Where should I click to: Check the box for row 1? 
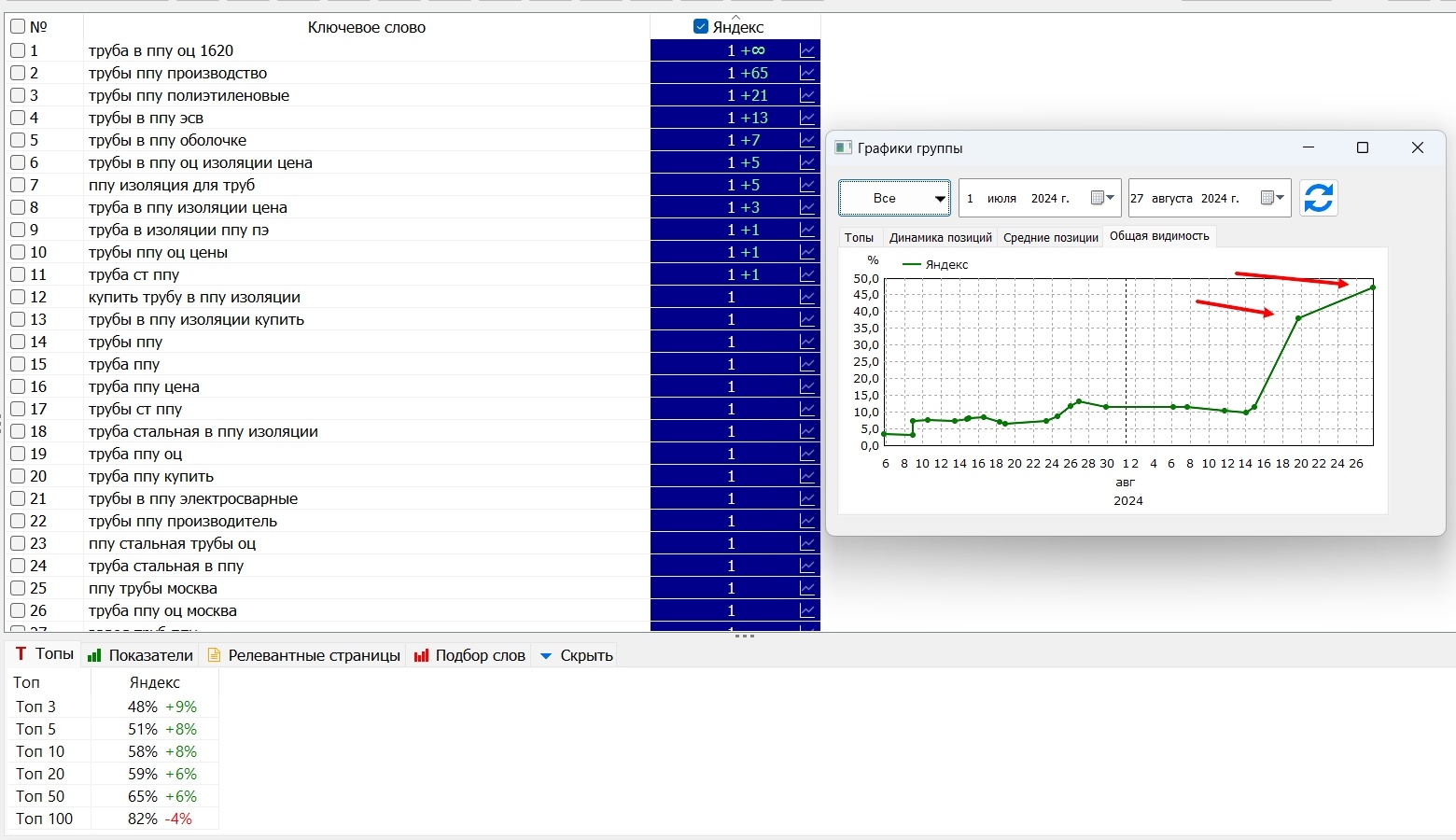[18, 50]
